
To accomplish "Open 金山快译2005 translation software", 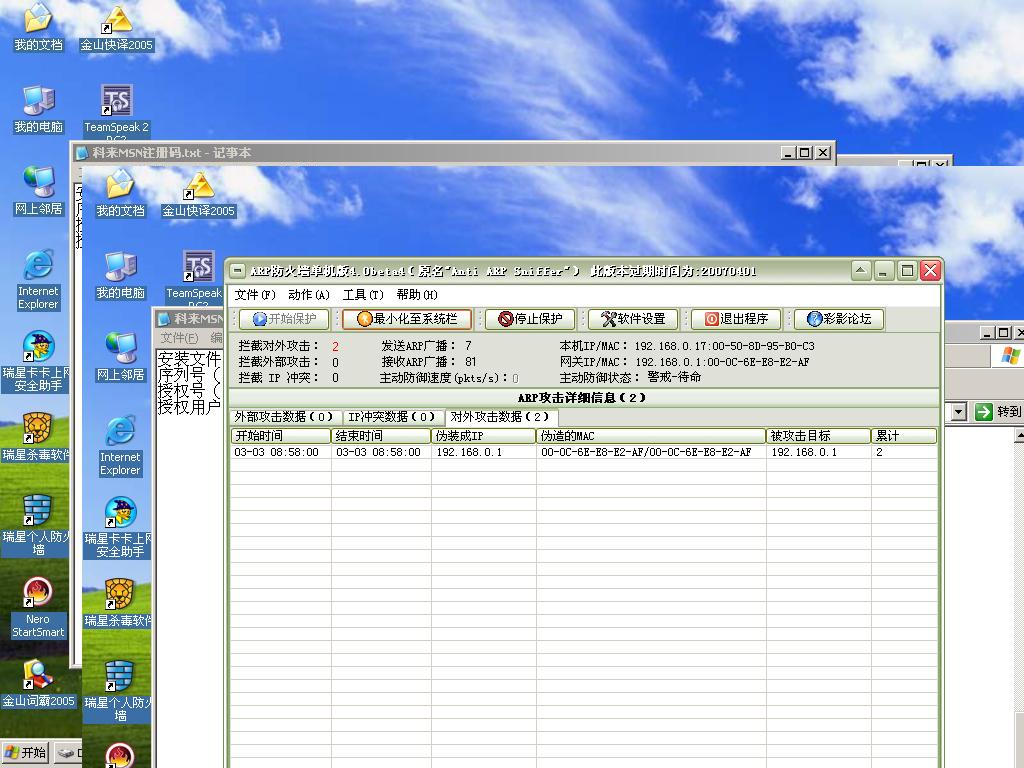I will [x=118, y=20].
